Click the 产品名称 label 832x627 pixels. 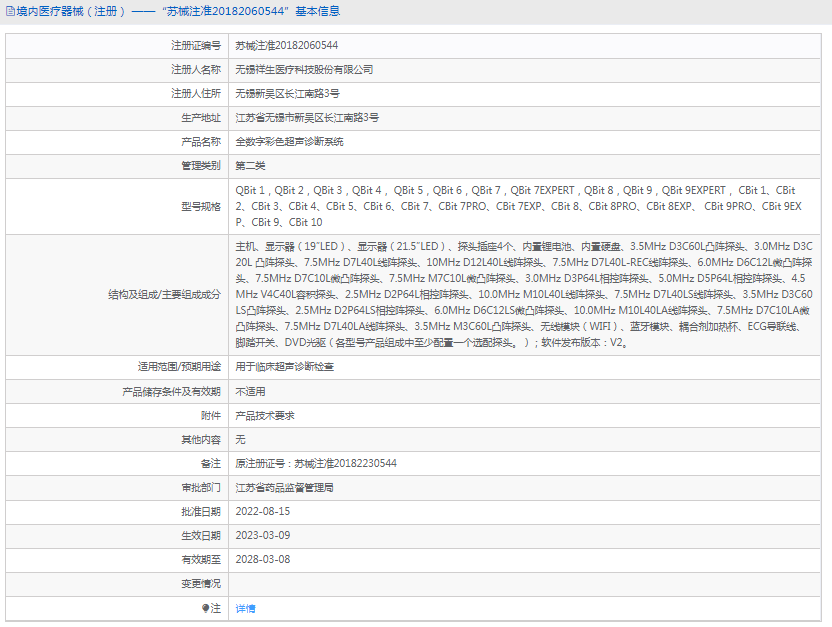[x=201, y=142]
